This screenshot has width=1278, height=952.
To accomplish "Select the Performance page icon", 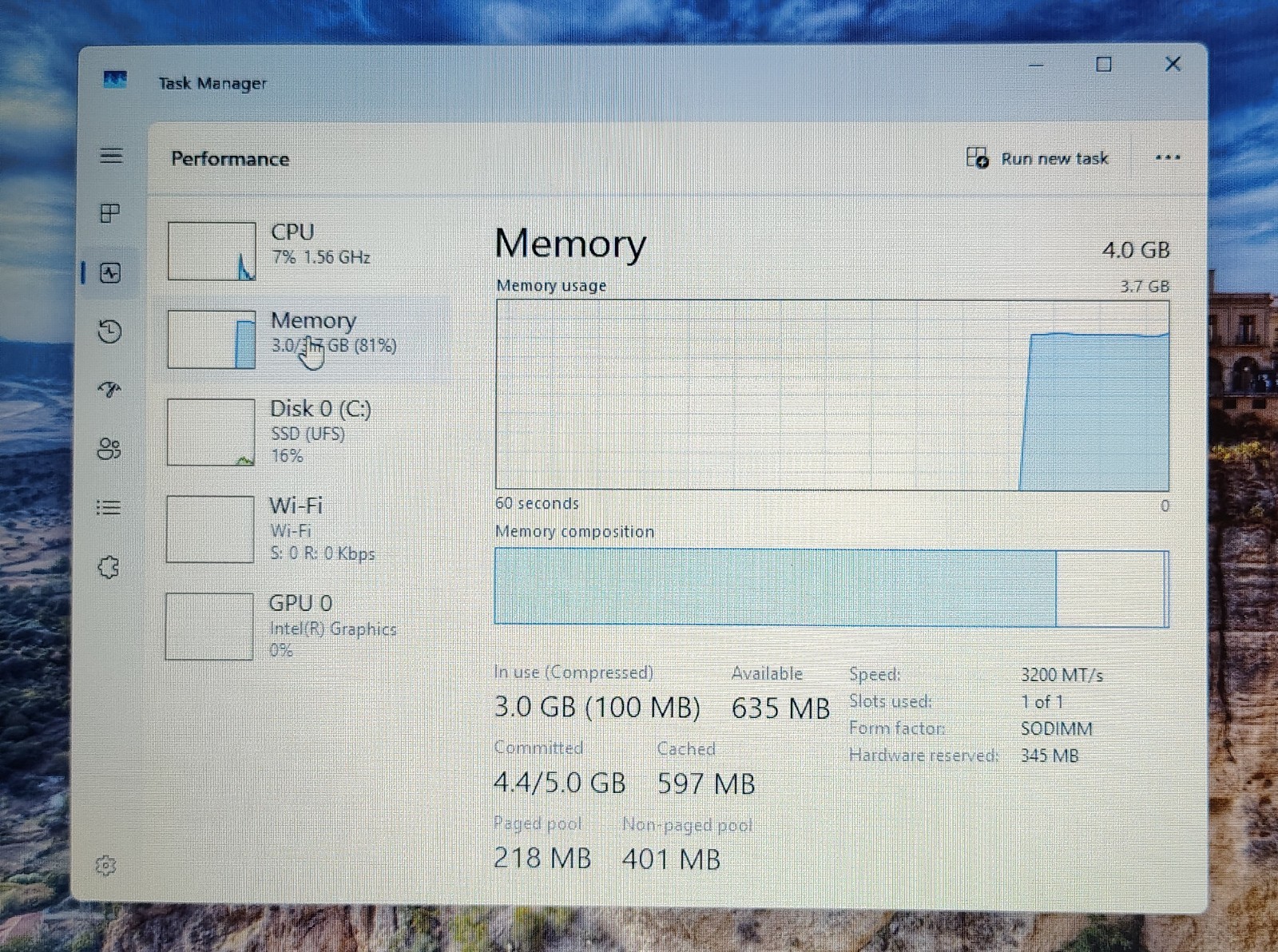I will click(110, 273).
